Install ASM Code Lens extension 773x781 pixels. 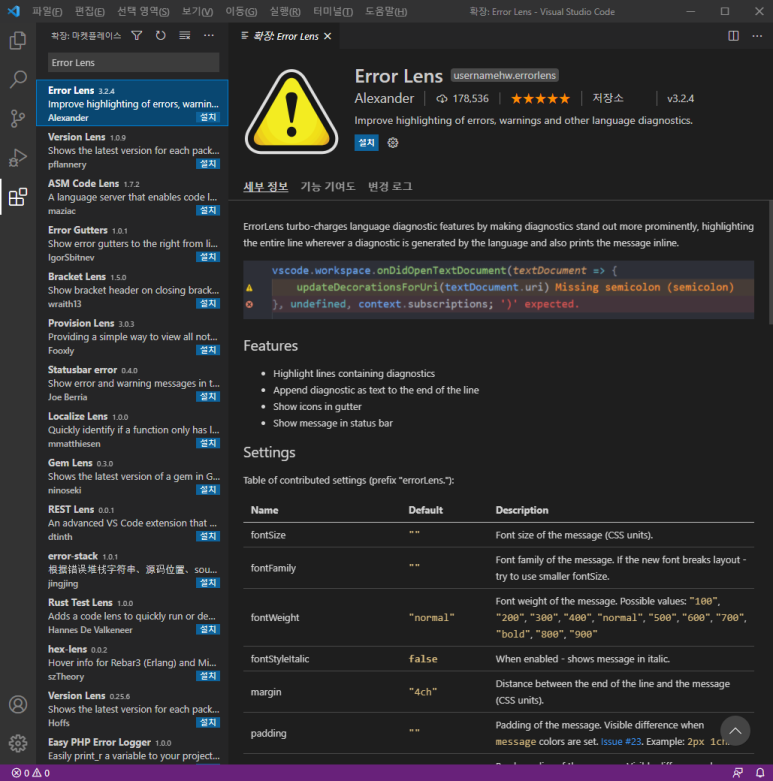click(x=208, y=210)
